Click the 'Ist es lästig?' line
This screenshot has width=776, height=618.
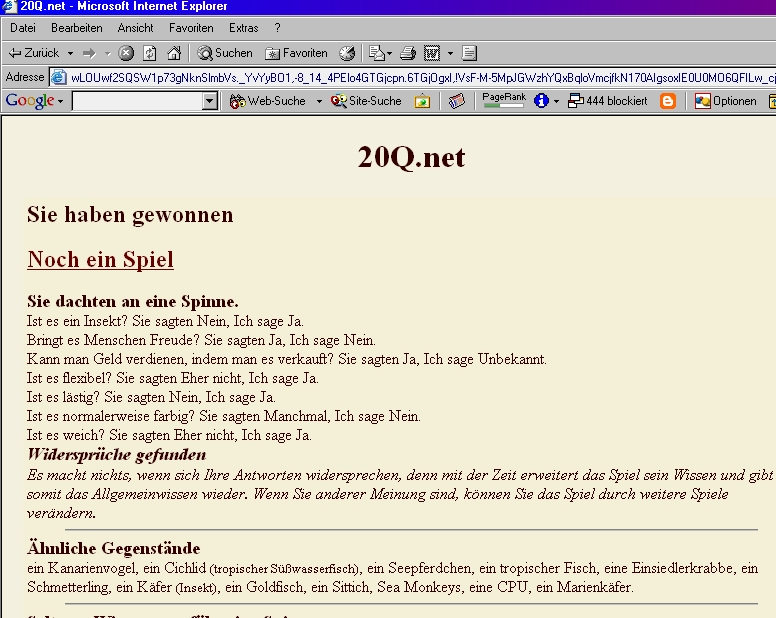151,397
